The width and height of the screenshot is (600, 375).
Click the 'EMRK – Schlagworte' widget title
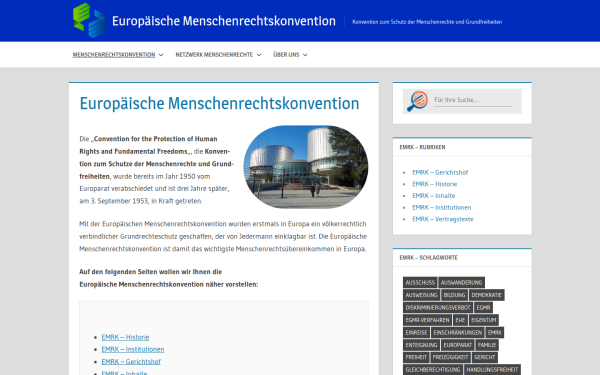pos(428,258)
